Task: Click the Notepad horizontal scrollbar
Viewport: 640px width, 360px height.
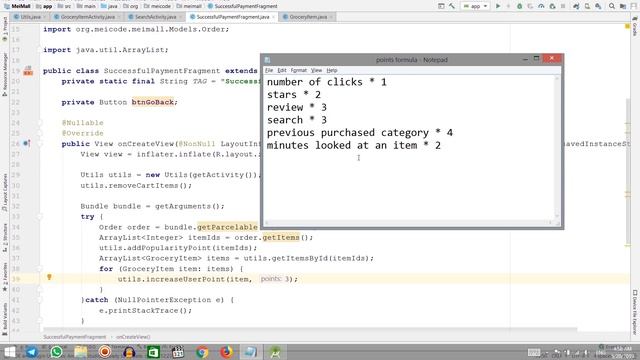Action: 409,222
